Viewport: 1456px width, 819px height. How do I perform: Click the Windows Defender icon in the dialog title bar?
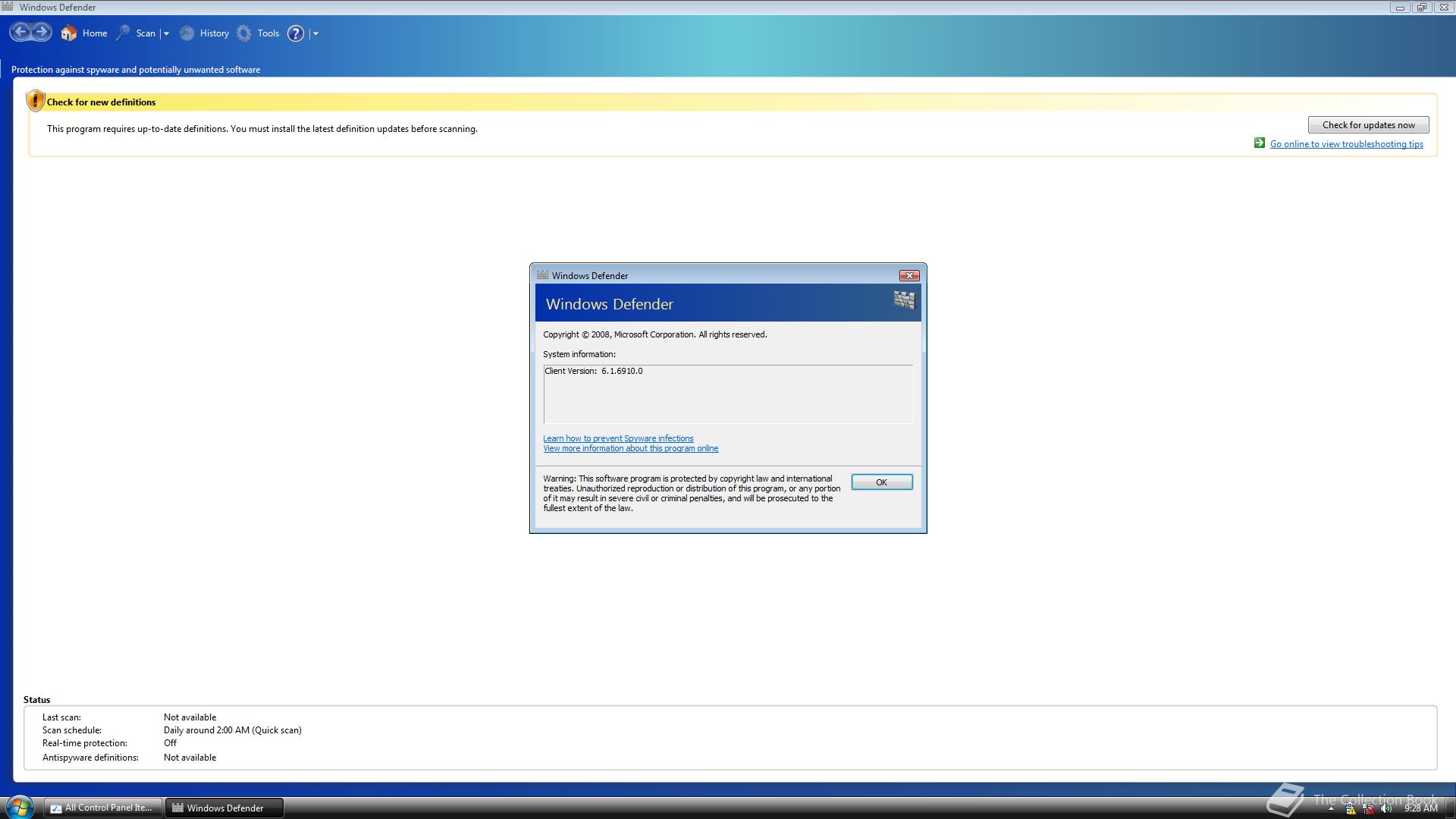[x=542, y=275]
